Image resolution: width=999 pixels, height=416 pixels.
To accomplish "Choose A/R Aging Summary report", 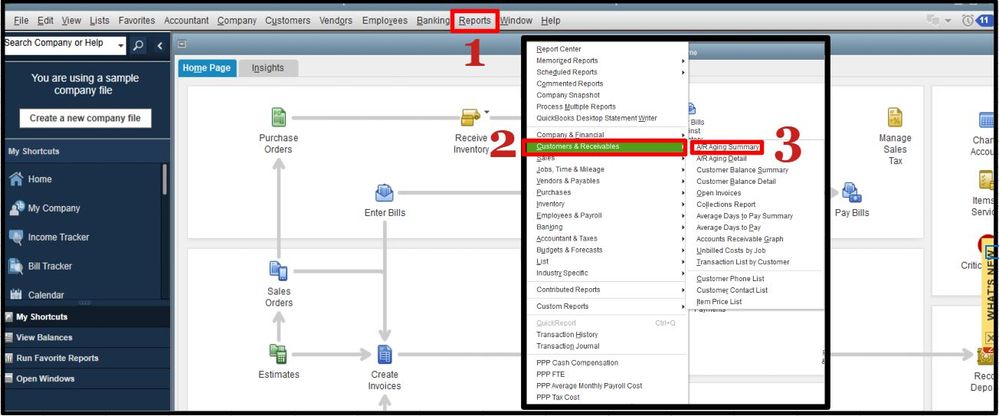I will tap(727, 147).
